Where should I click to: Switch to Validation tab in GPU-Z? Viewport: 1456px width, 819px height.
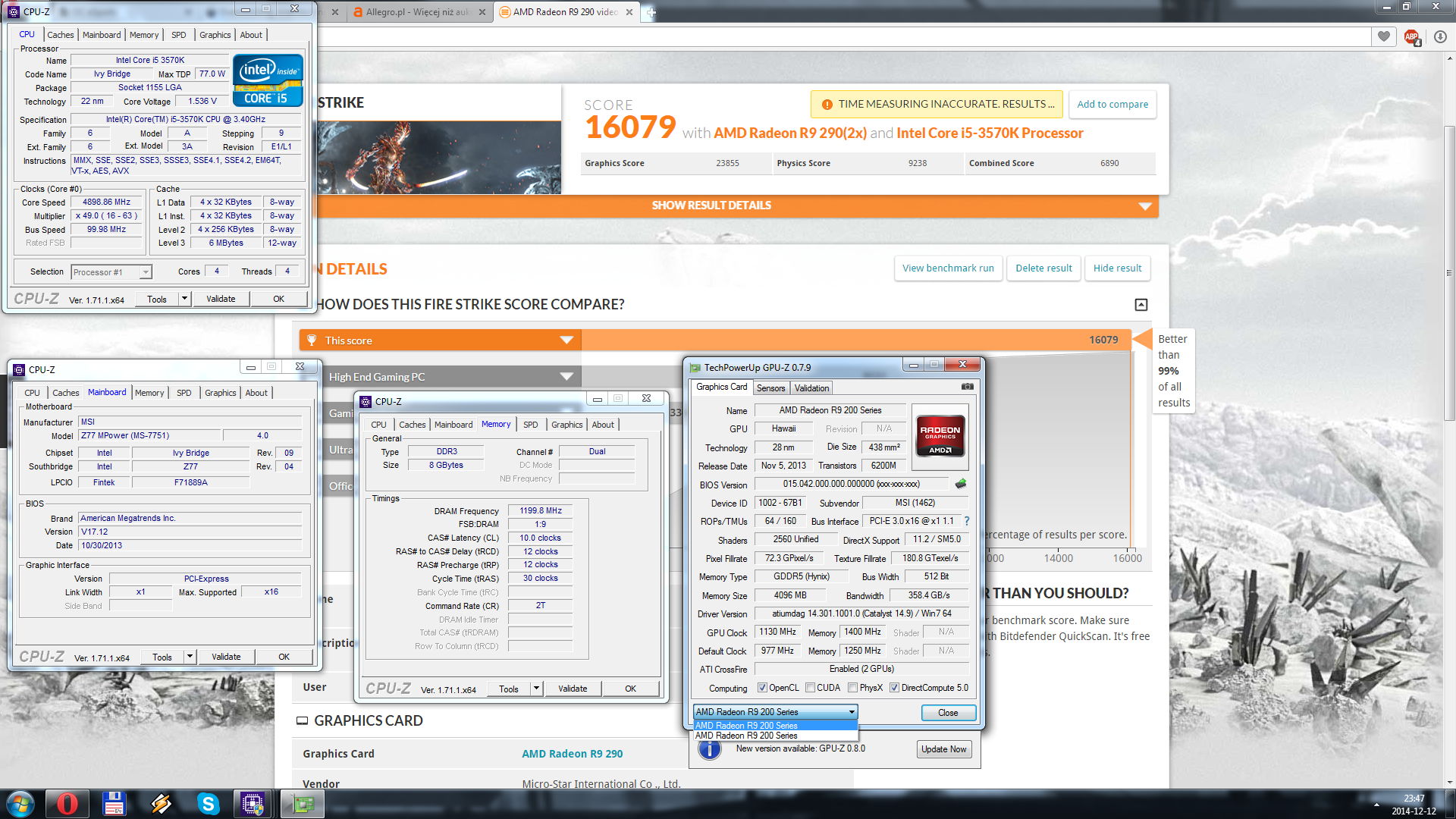811,388
